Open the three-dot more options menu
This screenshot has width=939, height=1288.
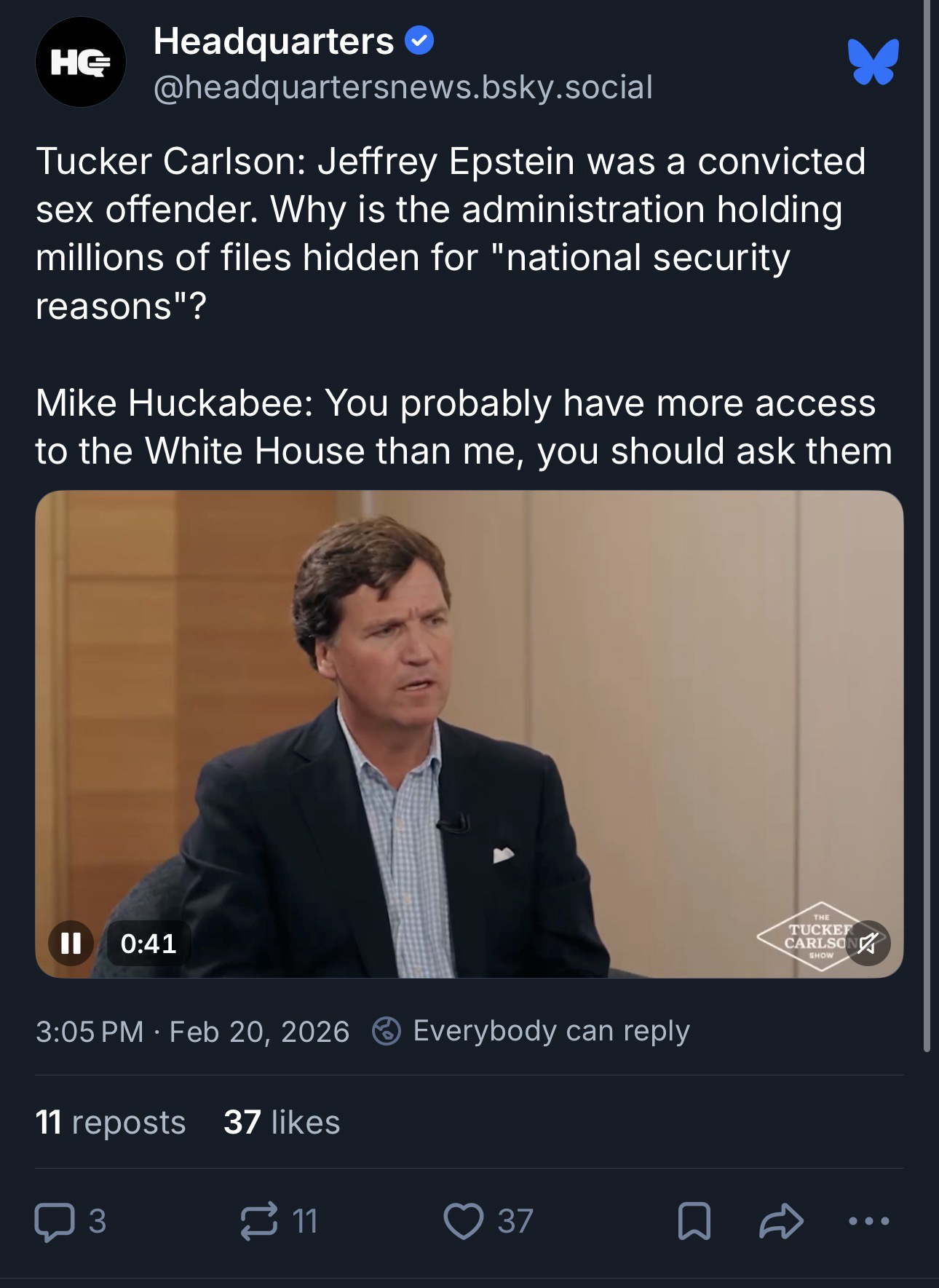click(869, 1221)
